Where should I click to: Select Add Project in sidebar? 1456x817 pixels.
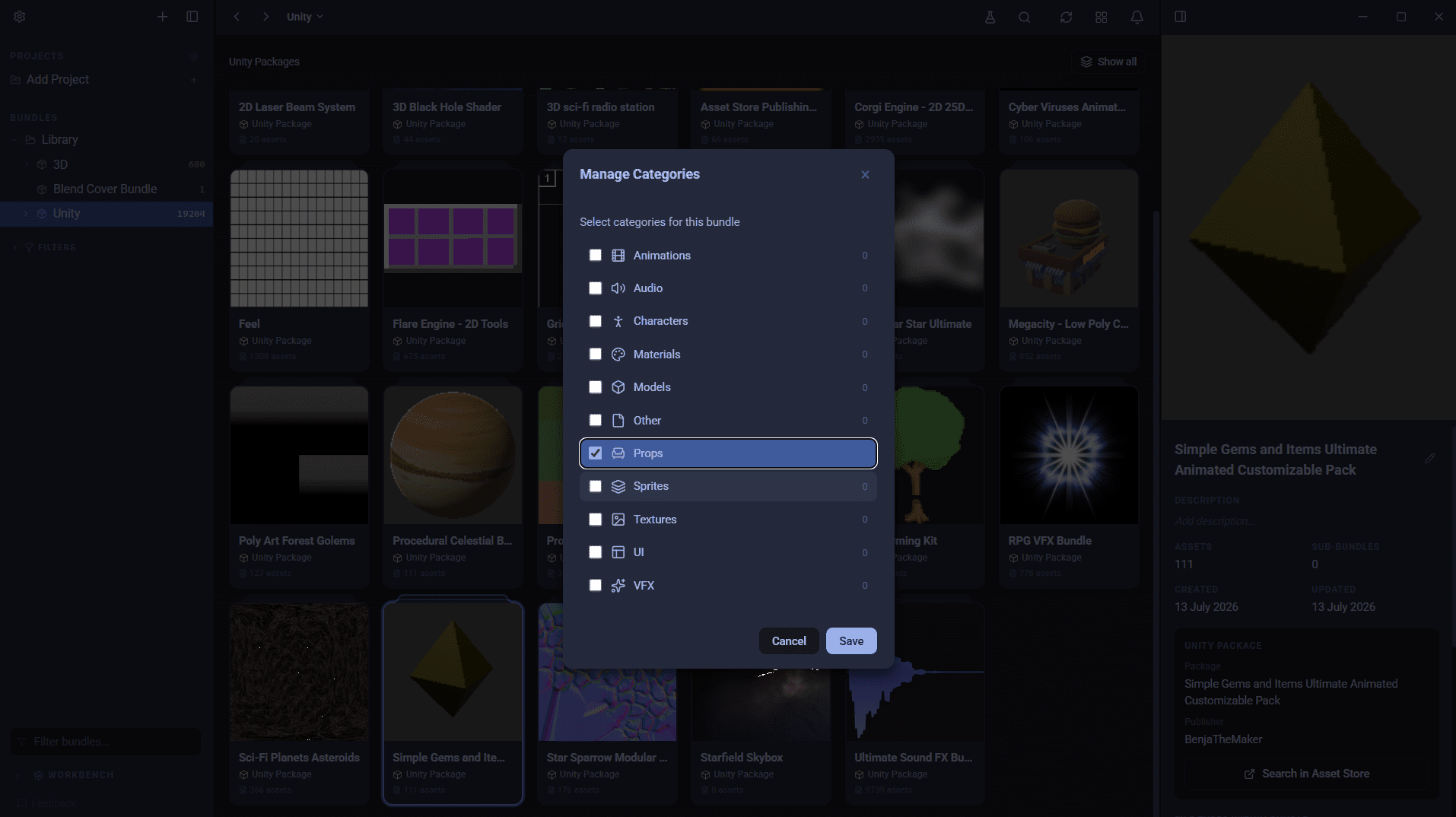pos(58,80)
